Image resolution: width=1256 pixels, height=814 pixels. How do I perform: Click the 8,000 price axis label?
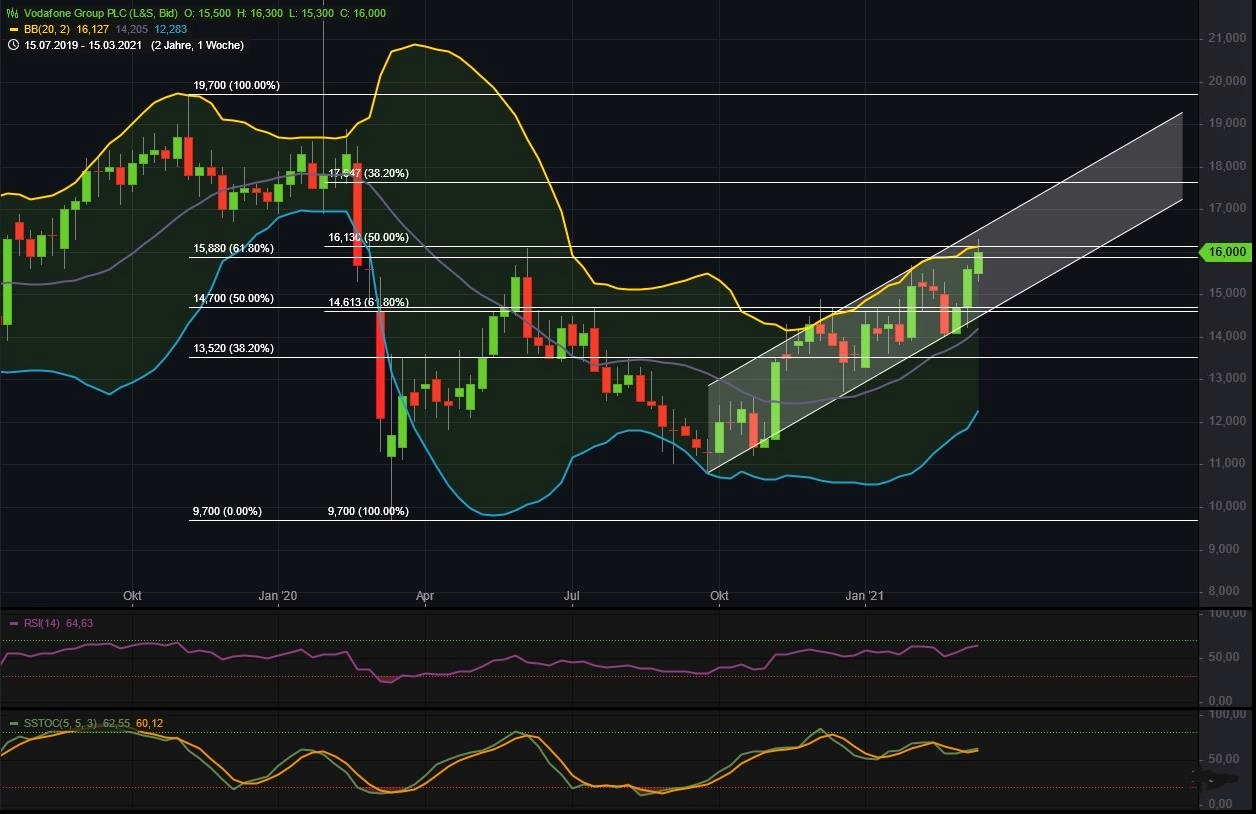1229,592
